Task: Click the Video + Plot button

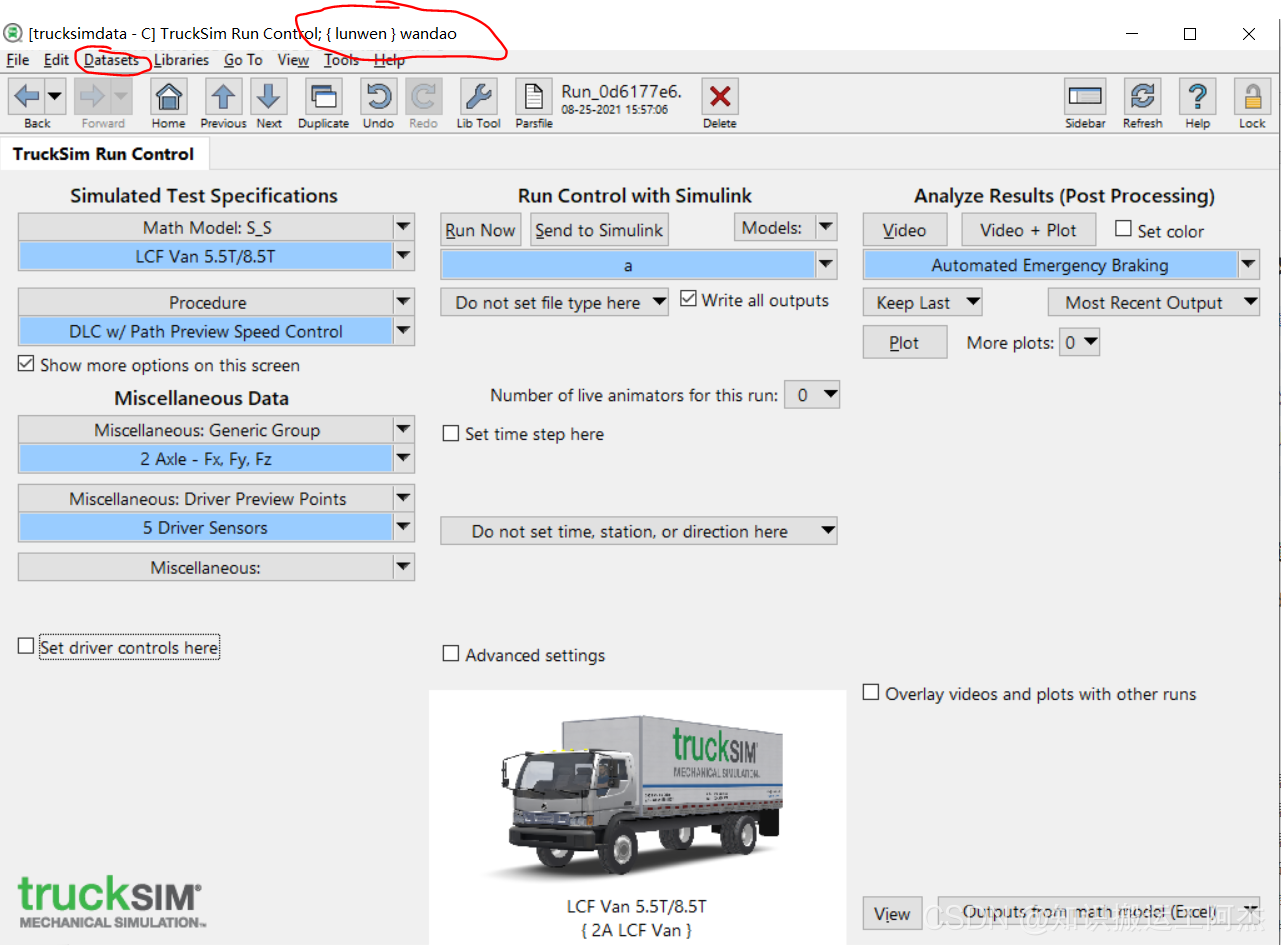Action: pos(1028,230)
